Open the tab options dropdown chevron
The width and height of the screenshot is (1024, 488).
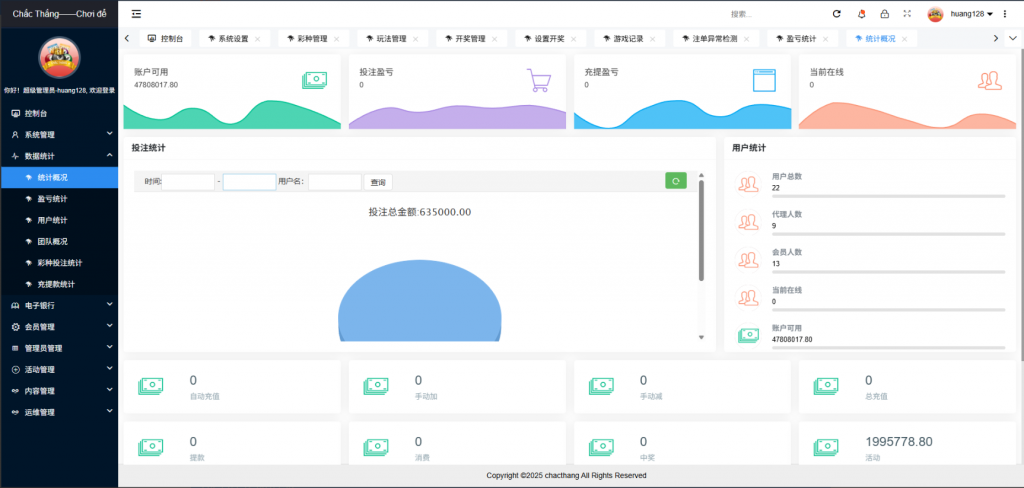(1013, 38)
